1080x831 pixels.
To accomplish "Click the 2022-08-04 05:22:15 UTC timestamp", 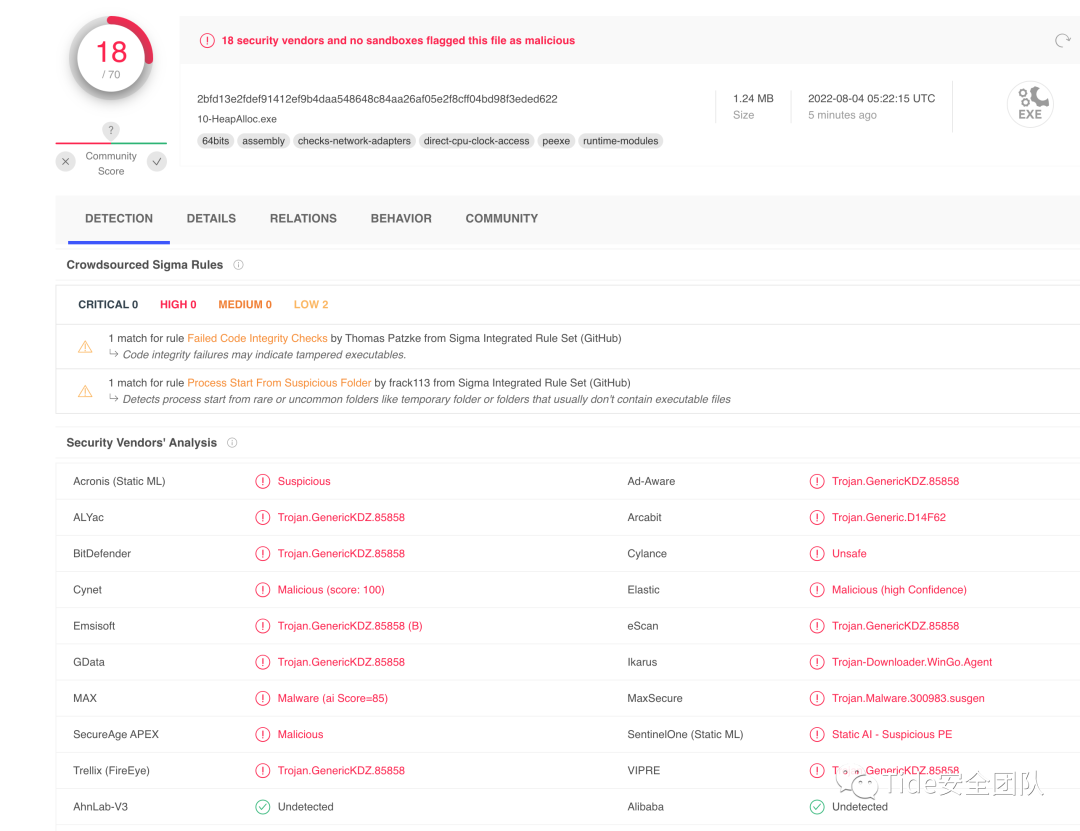I will [x=871, y=99].
